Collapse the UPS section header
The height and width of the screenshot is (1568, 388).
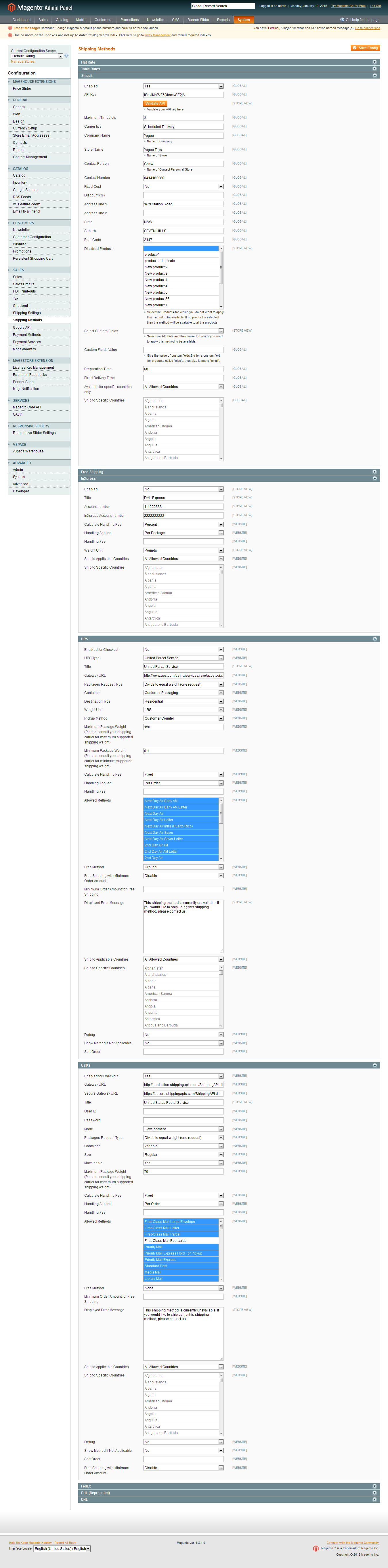pyautogui.click(x=229, y=639)
